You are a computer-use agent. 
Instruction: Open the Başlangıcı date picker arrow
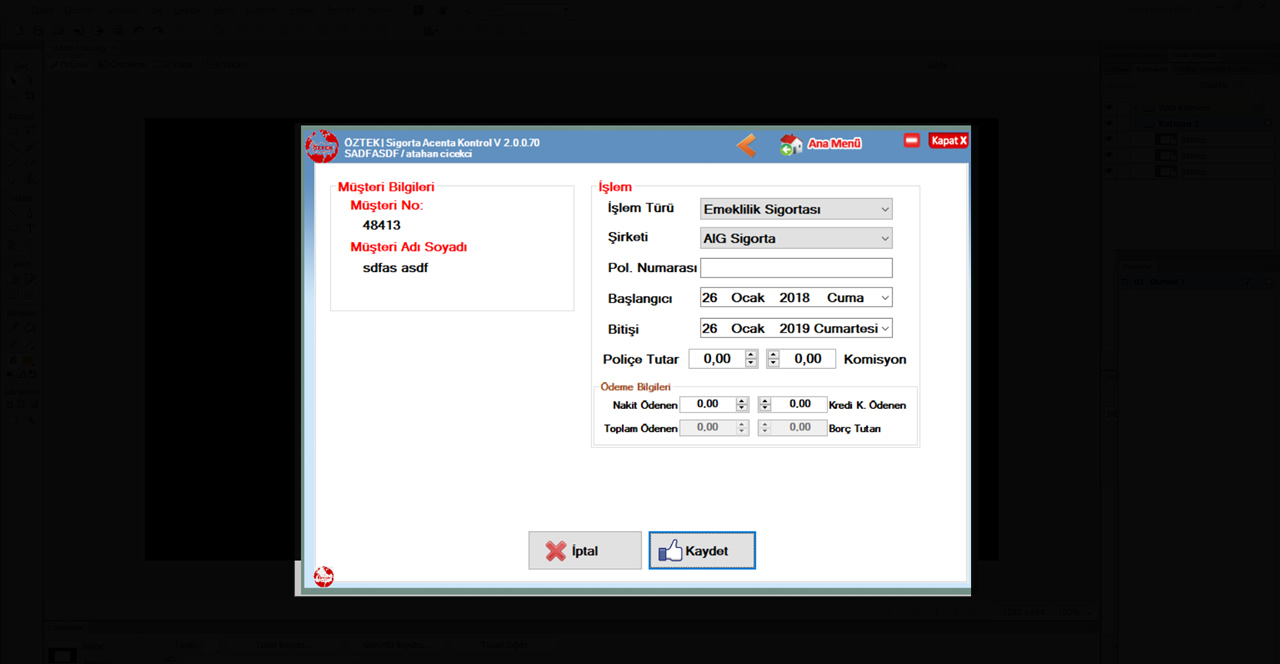coord(884,298)
